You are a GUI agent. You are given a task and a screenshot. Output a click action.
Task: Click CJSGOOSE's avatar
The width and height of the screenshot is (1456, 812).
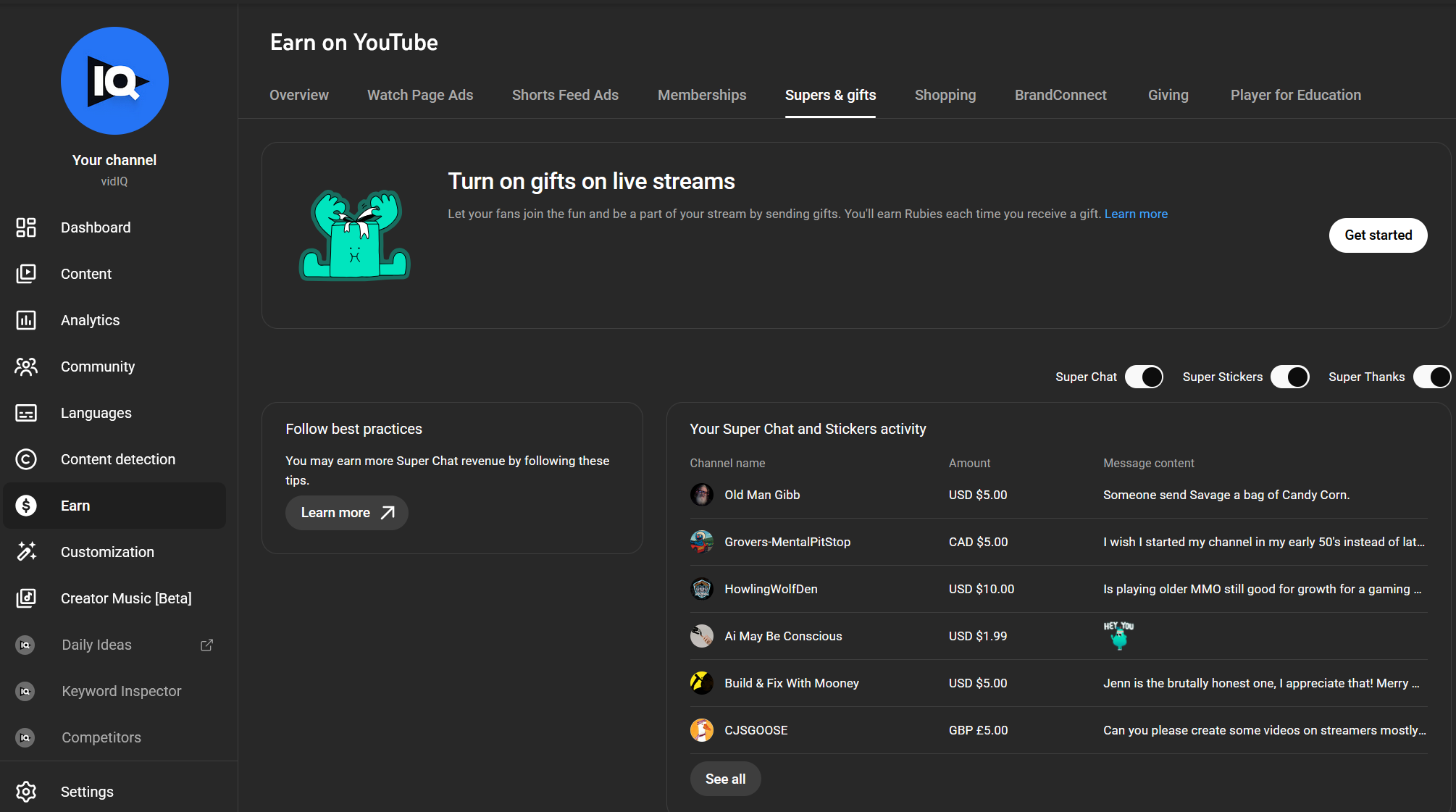701,730
